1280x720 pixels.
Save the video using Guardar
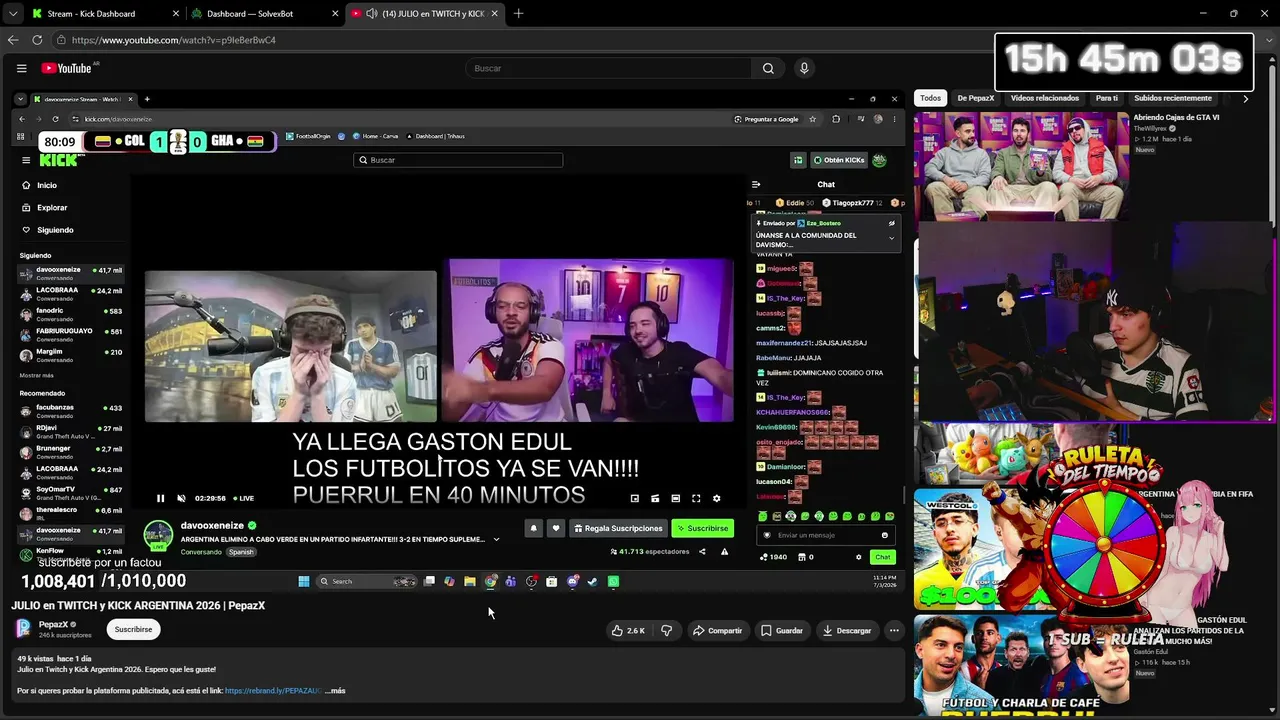[x=782, y=630]
